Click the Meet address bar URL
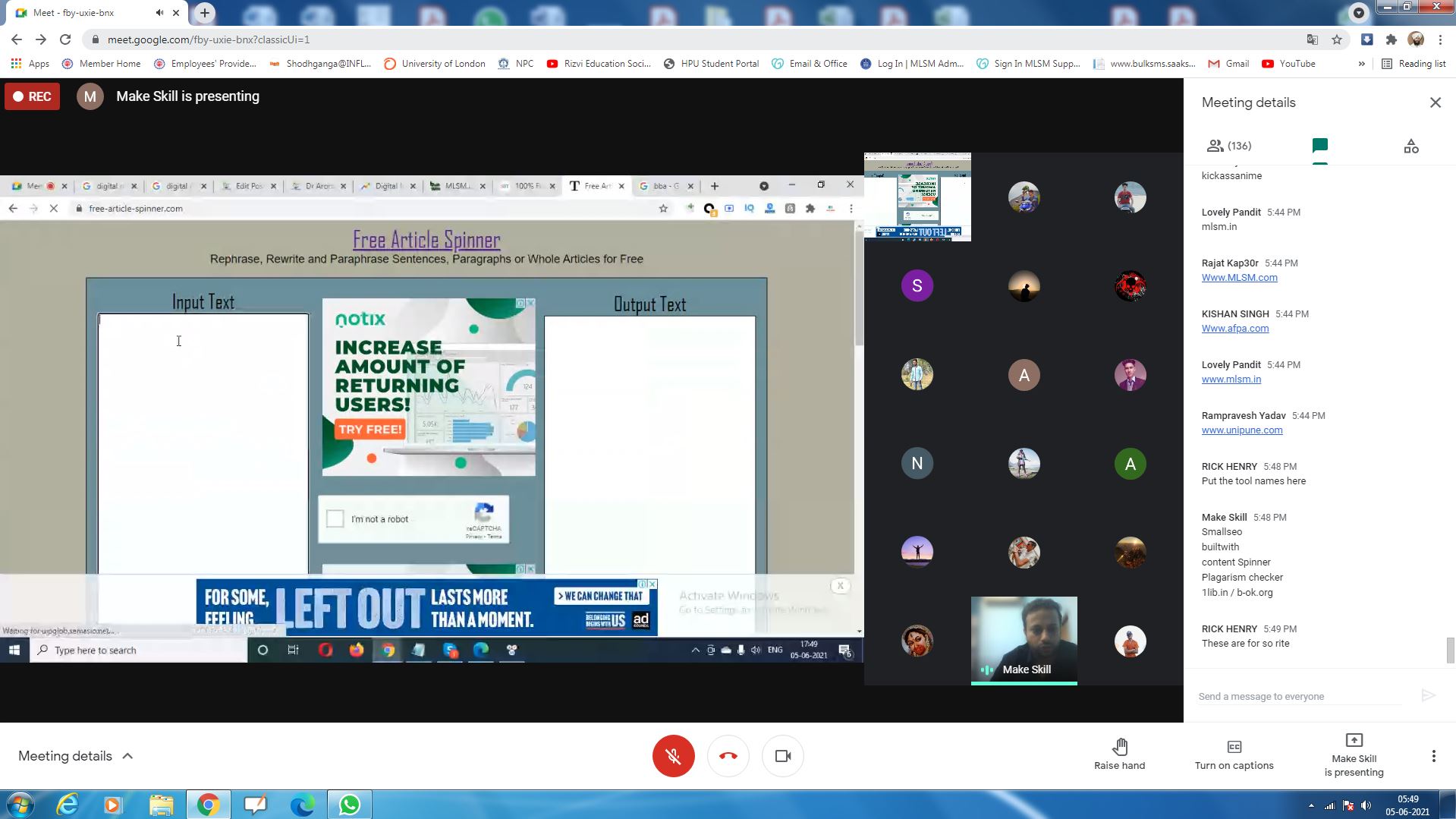The width and height of the screenshot is (1456, 819). pyautogui.click(x=208, y=39)
